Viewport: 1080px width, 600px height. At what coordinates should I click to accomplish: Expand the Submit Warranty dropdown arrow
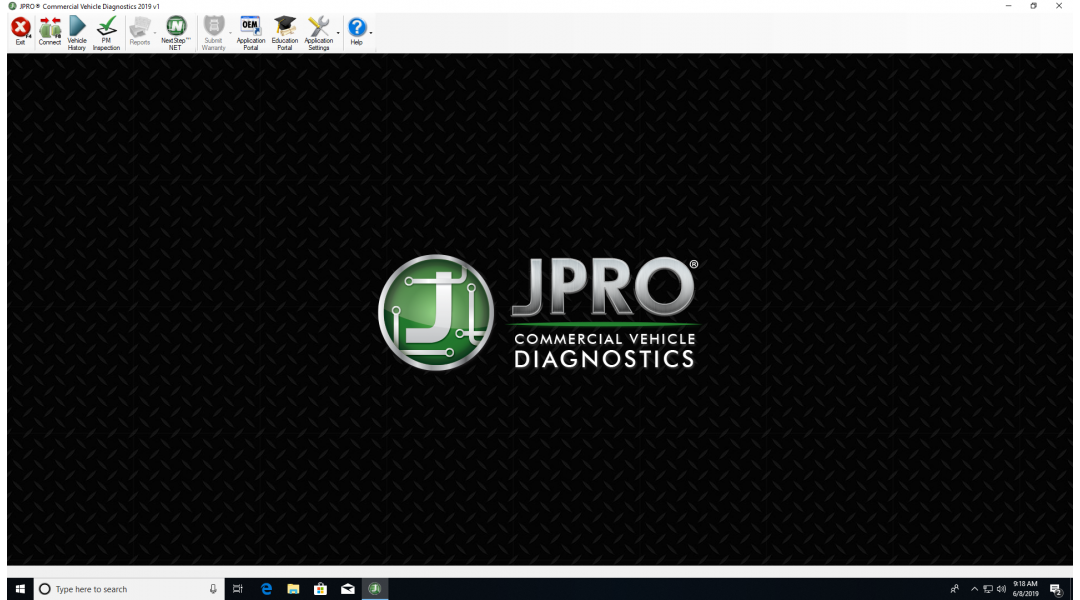[230, 32]
